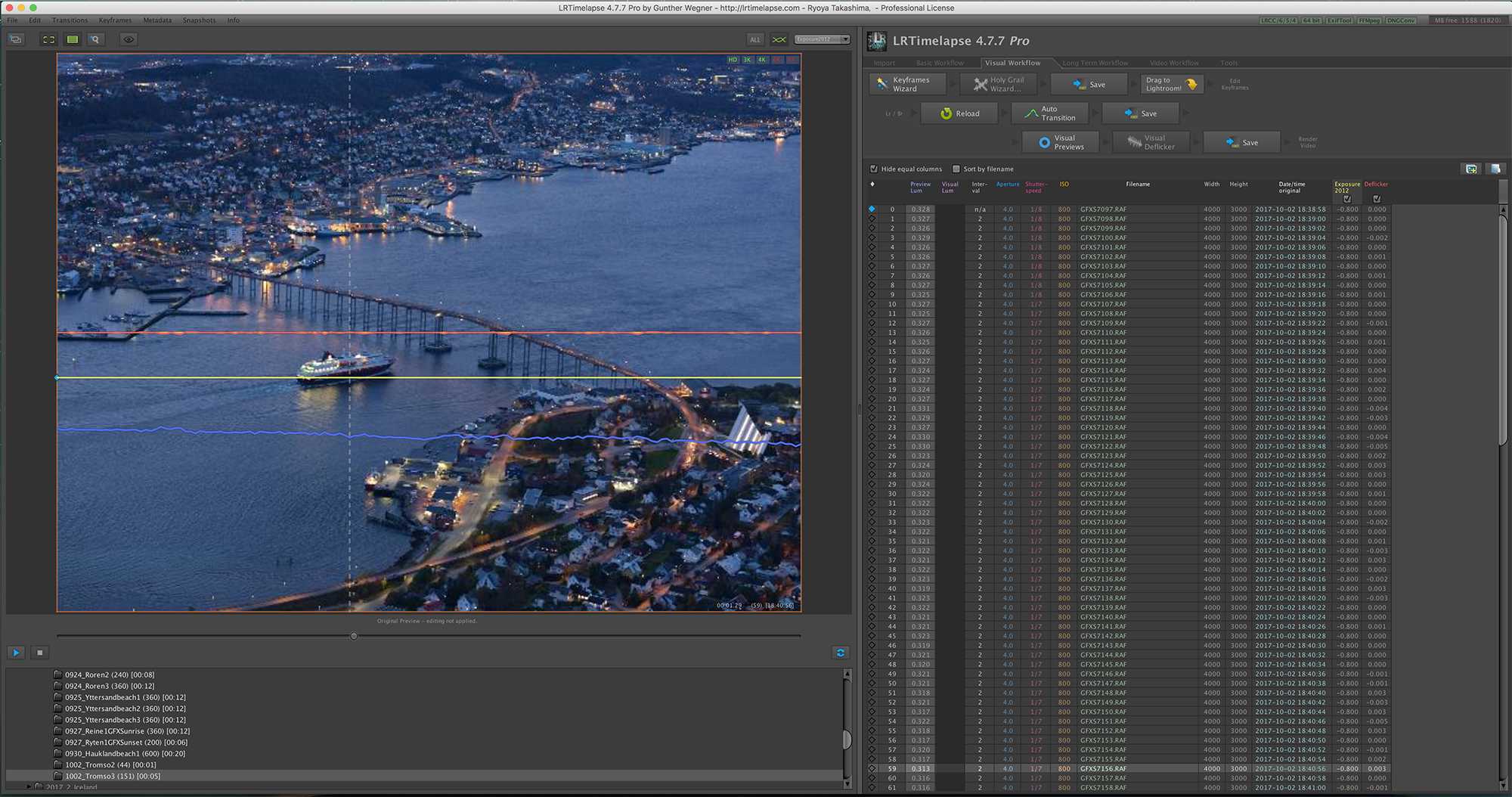Switch to the Import tab
Viewport: 1512px width, 797px height.
tap(884, 63)
